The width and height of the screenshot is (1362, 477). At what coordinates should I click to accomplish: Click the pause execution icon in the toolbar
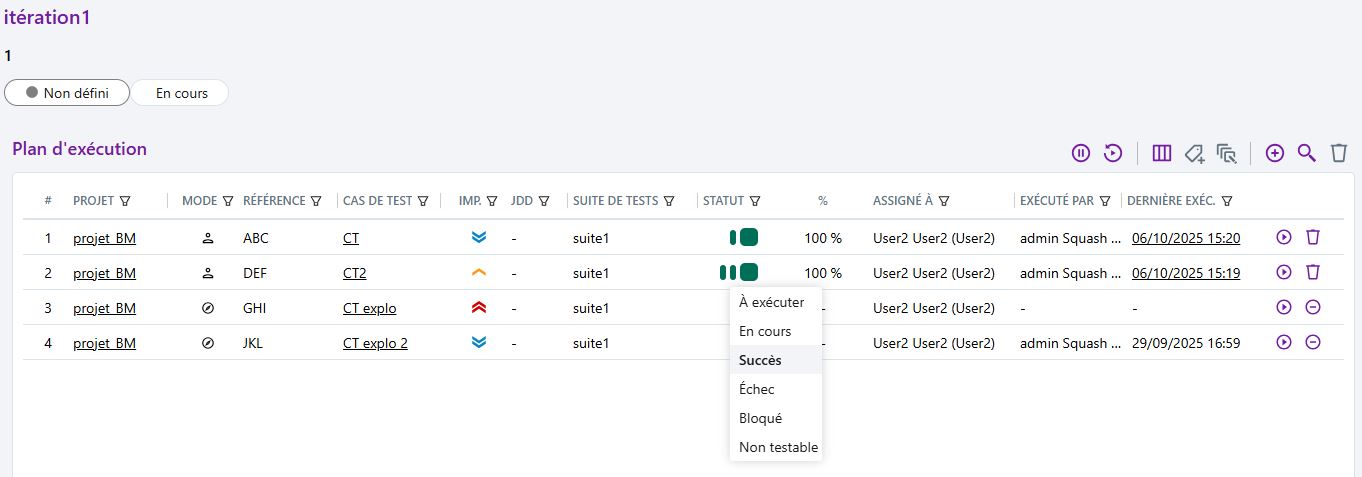click(x=1081, y=153)
